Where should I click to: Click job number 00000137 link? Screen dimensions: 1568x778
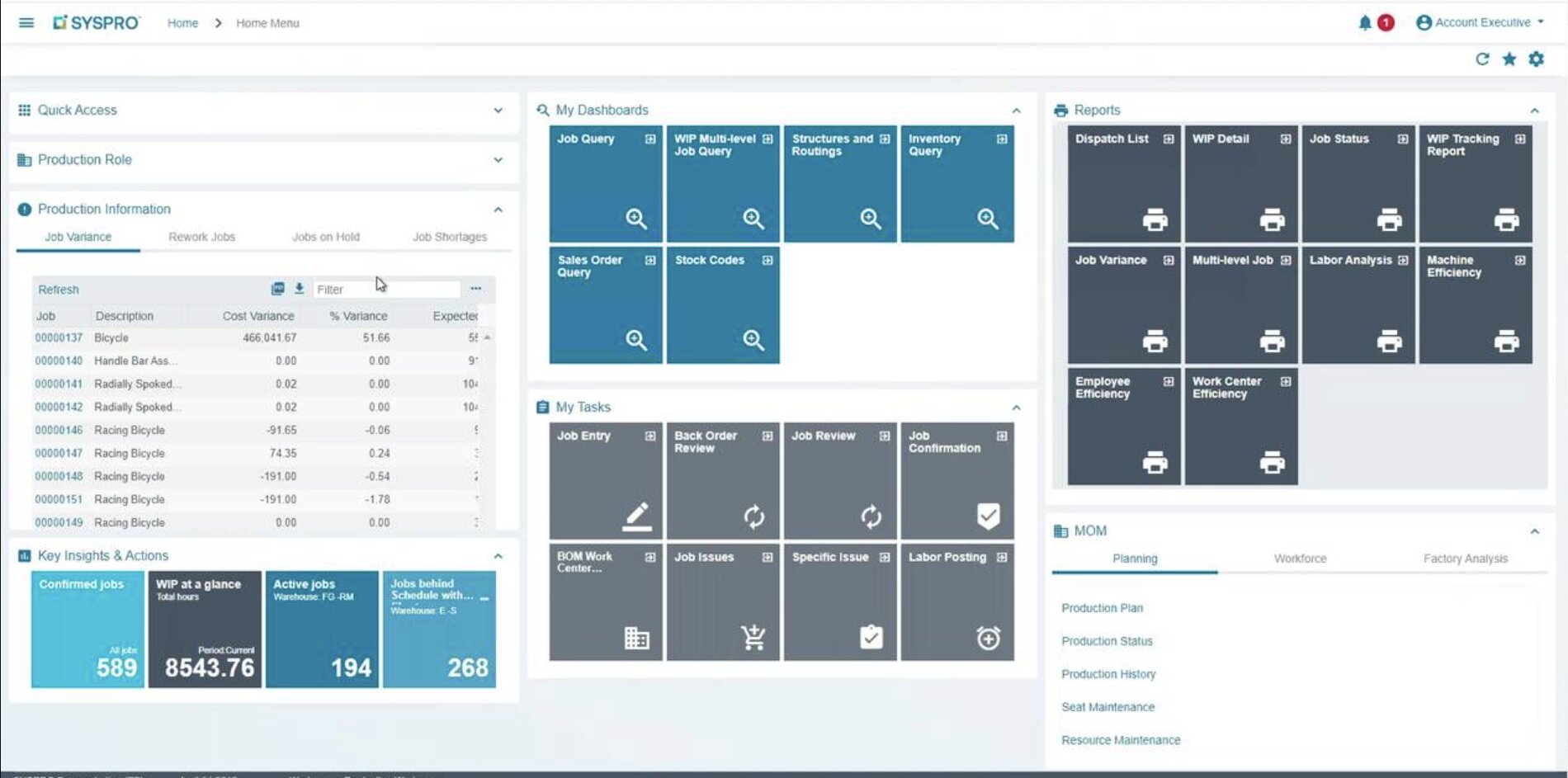pos(59,337)
